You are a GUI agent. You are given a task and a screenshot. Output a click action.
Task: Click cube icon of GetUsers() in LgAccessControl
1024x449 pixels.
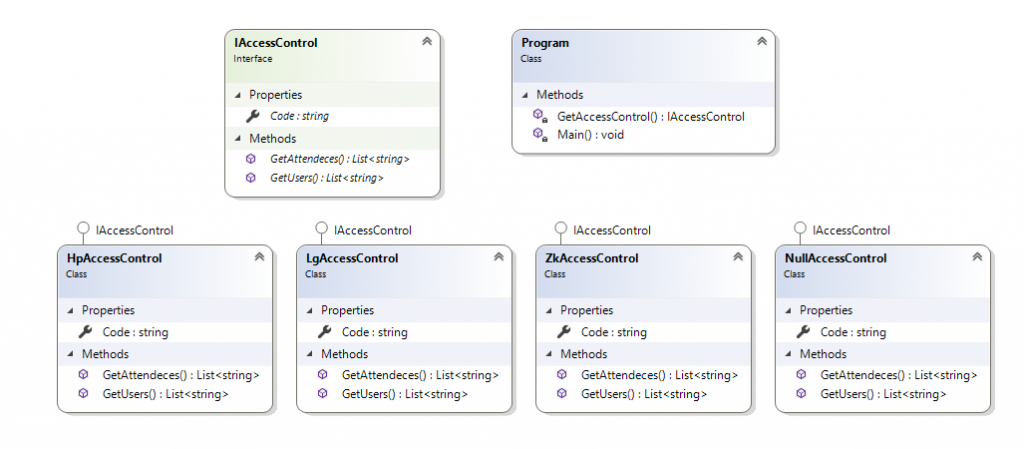323,394
